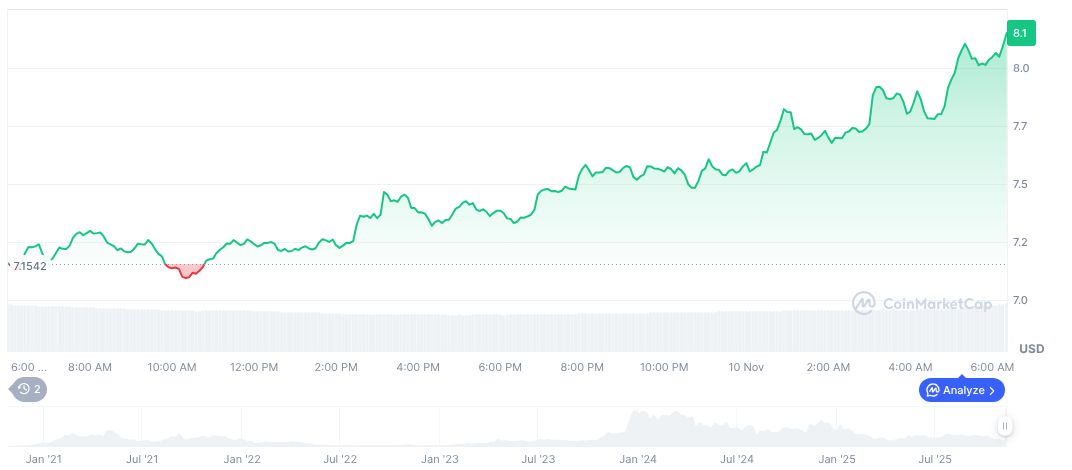Image resolution: width=1072 pixels, height=470 pixels.
Task: Click the 7.1542 opening price label
Action: (29, 266)
